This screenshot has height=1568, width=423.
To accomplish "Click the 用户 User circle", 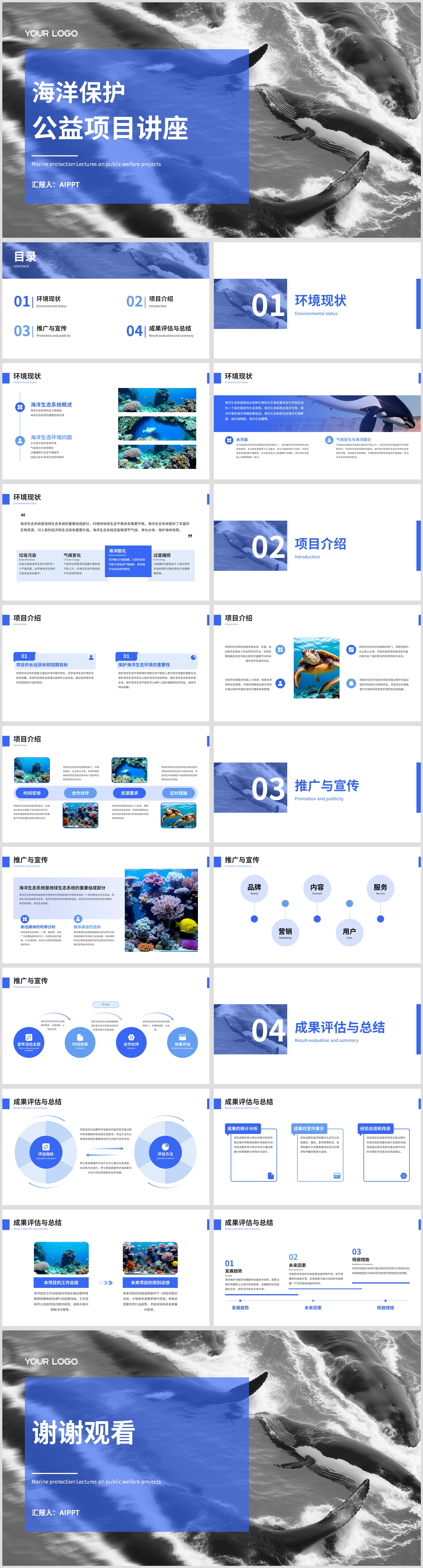I will tap(349, 932).
